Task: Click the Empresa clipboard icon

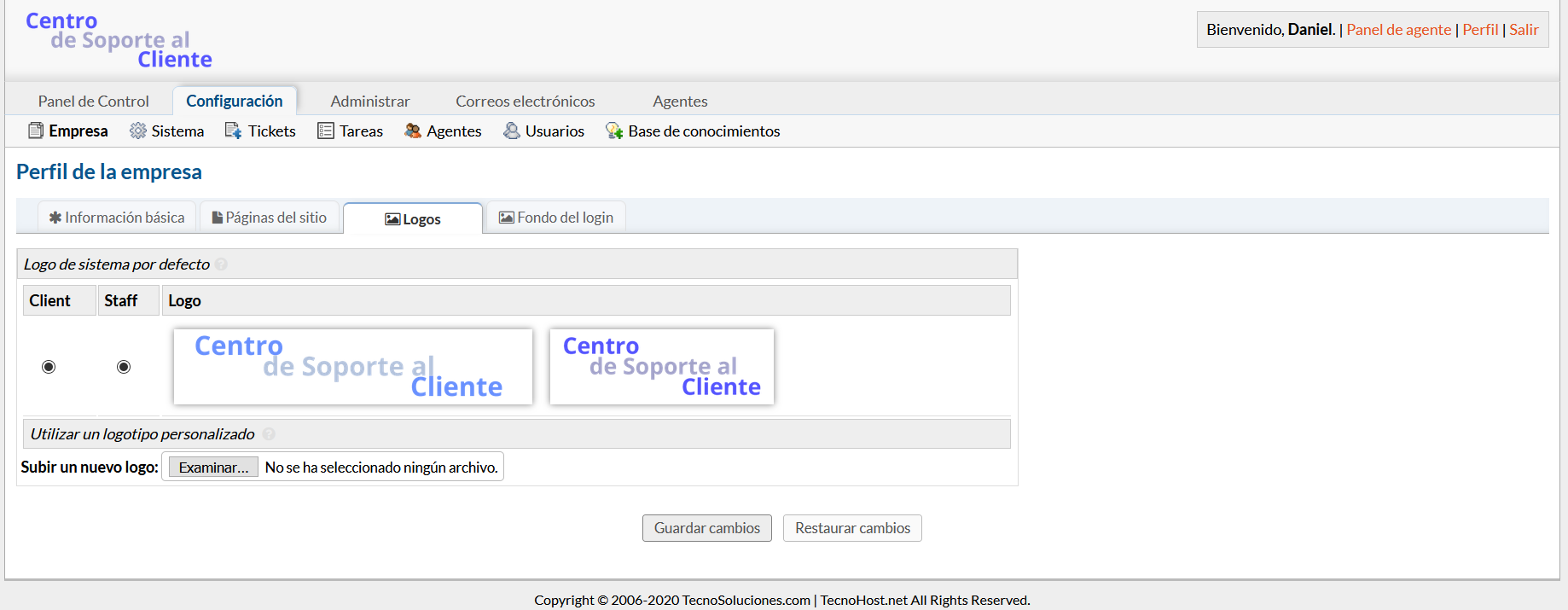Action: 35,131
